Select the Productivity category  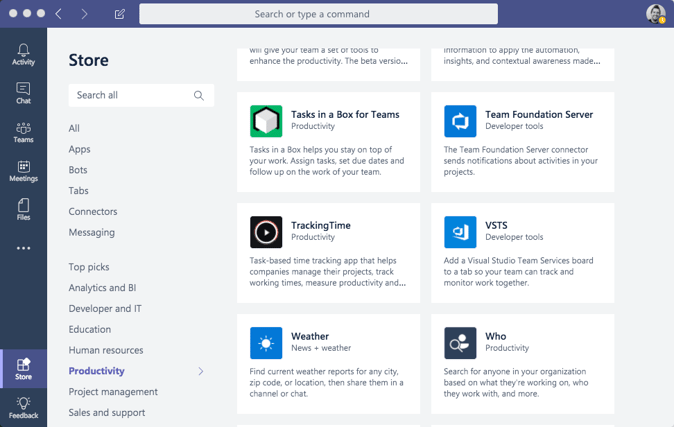tap(97, 371)
